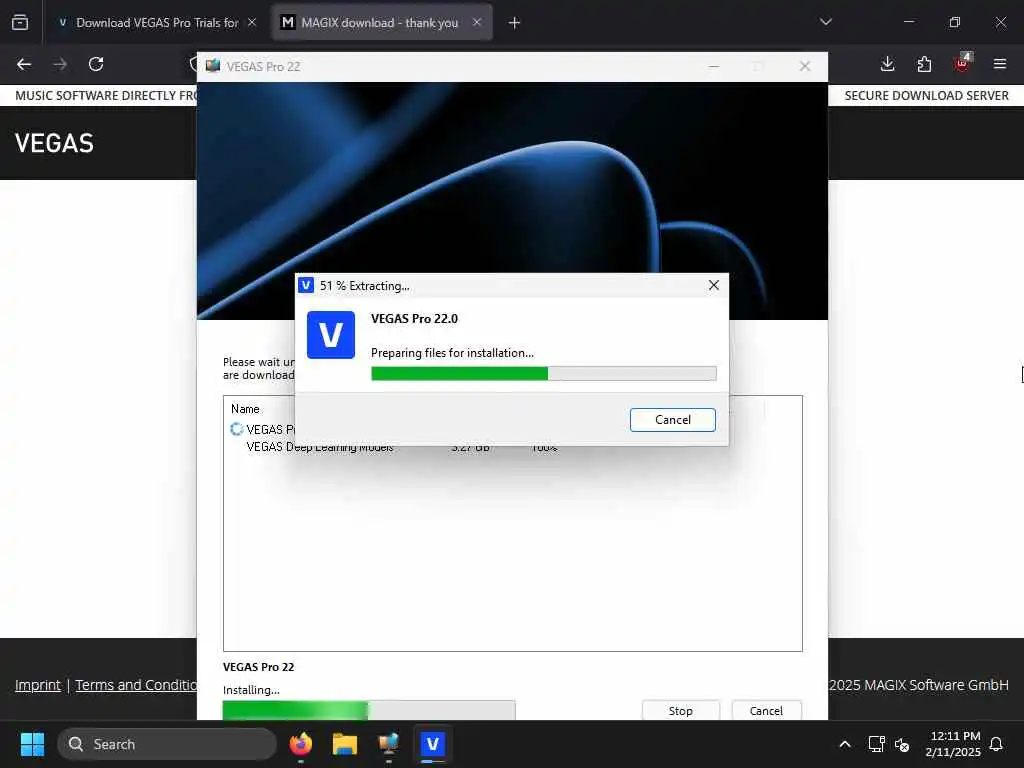Click the Name column header

tap(245, 409)
